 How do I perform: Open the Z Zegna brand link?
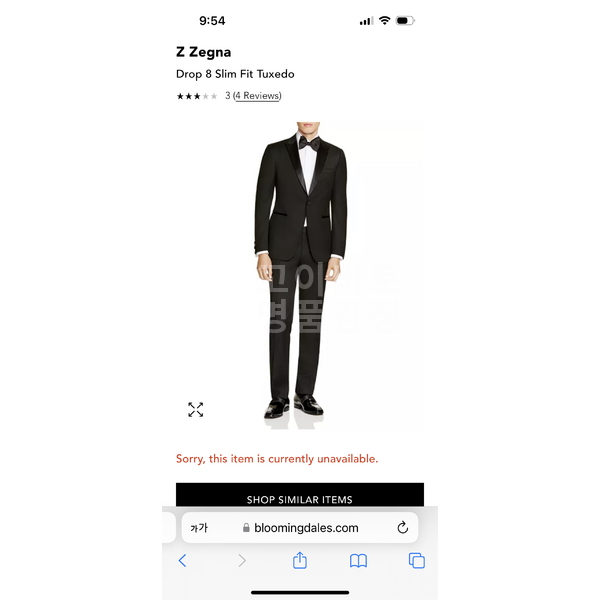tap(204, 52)
